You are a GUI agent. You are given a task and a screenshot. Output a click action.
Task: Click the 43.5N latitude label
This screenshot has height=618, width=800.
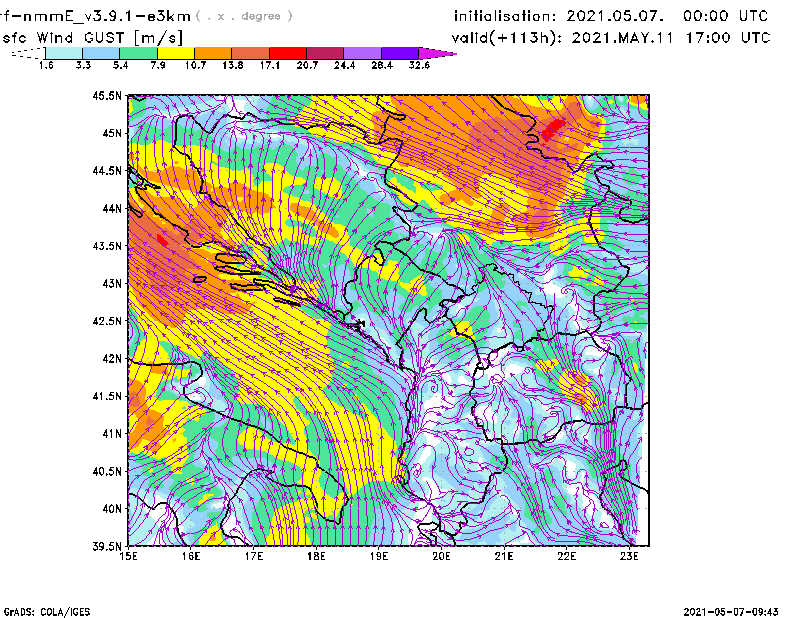click(107, 246)
